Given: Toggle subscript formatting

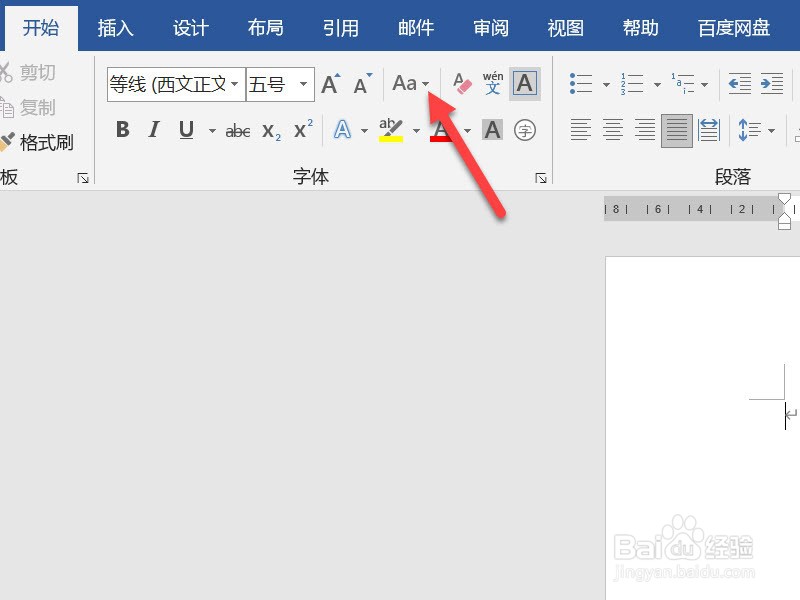Looking at the screenshot, I should (x=271, y=131).
